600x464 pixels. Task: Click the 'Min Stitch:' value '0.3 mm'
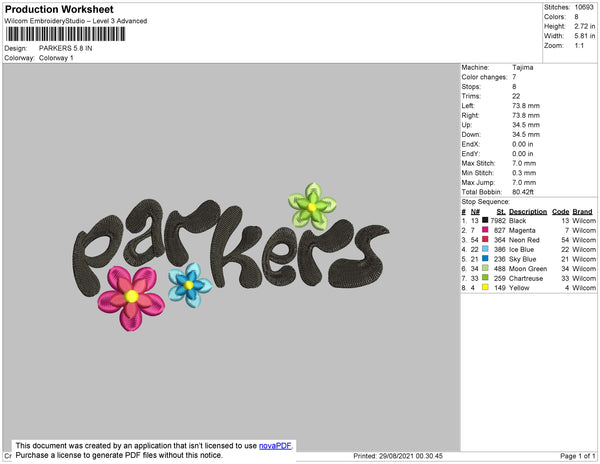(524, 173)
